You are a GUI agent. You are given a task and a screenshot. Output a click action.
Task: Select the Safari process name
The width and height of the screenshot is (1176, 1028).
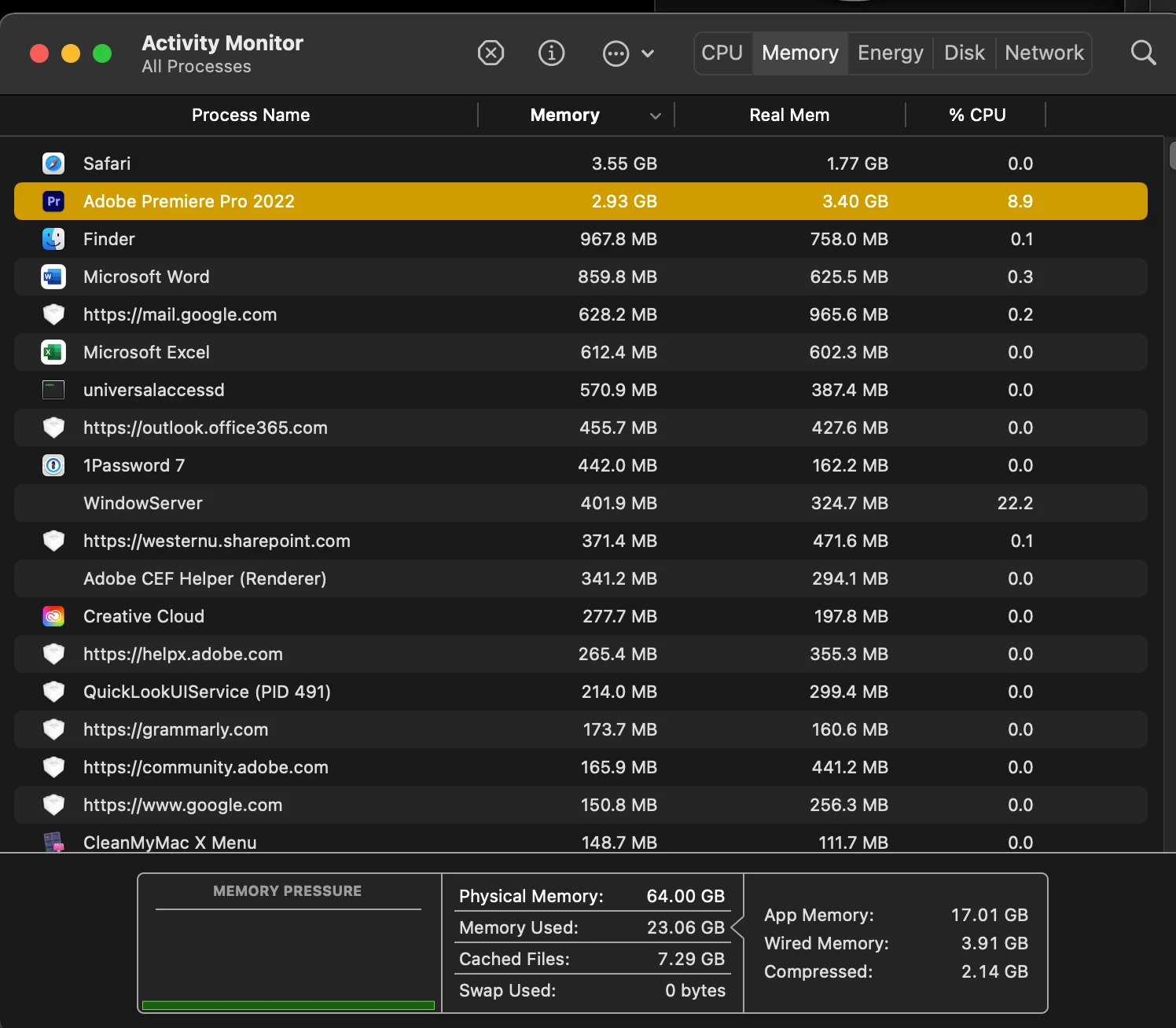tap(107, 163)
